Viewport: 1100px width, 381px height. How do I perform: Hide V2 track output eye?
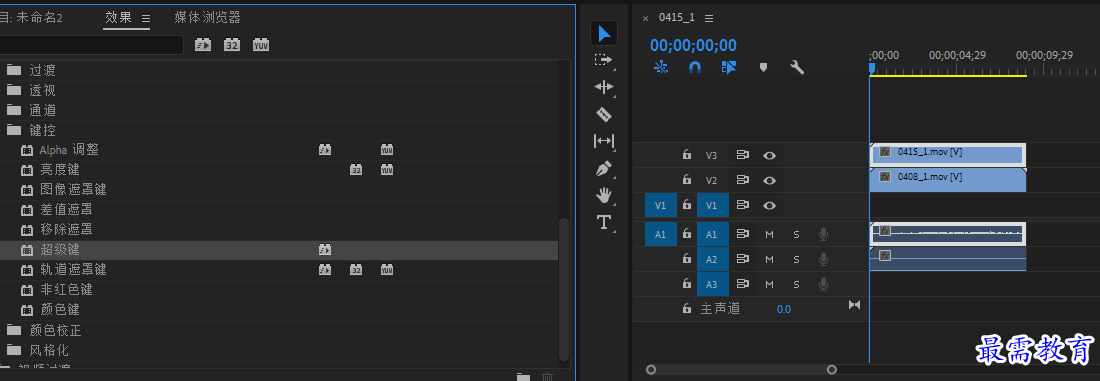(x=770, y=180)
